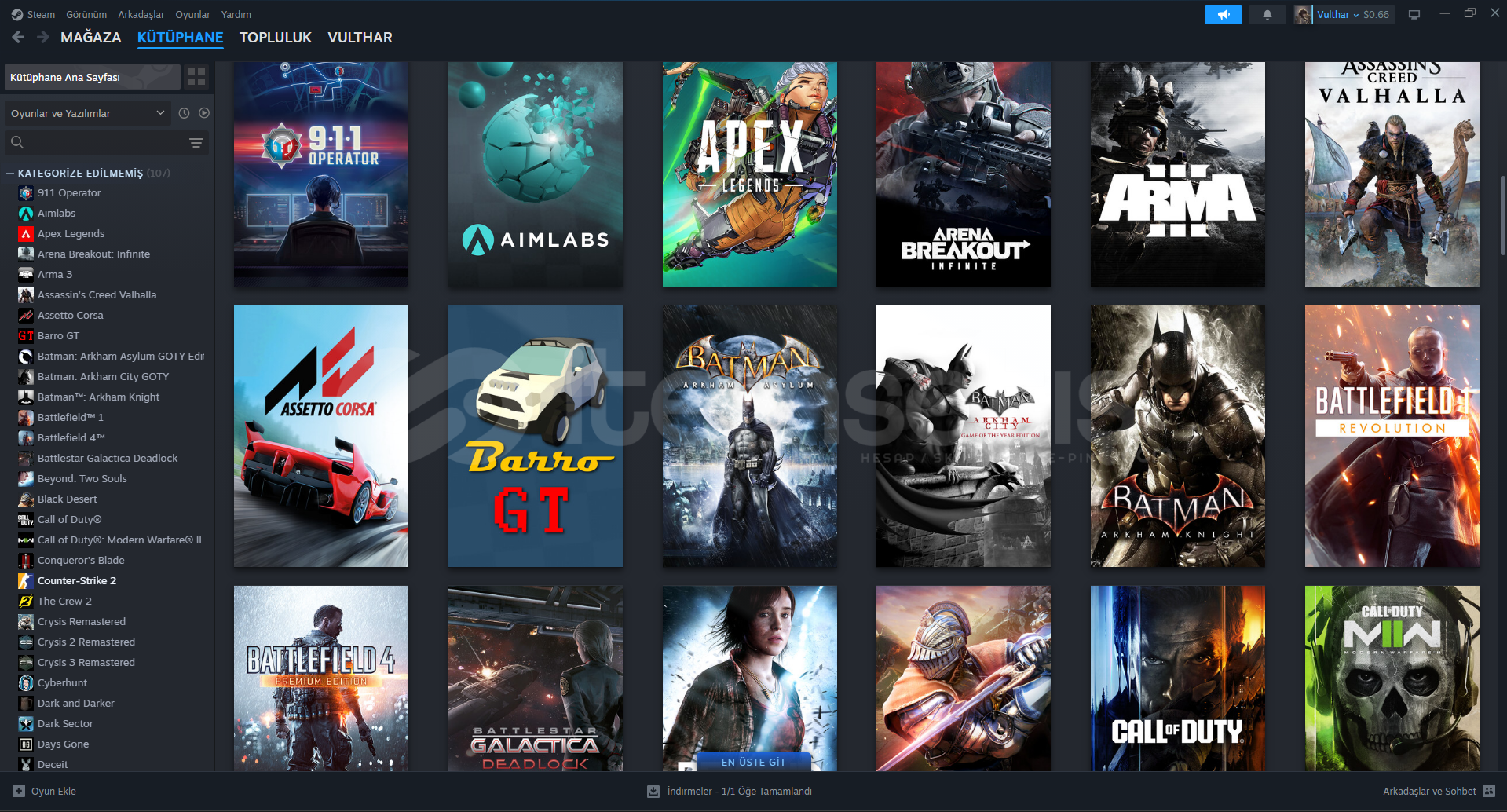Open the downloads icon in status bar

tap(653, 792)
